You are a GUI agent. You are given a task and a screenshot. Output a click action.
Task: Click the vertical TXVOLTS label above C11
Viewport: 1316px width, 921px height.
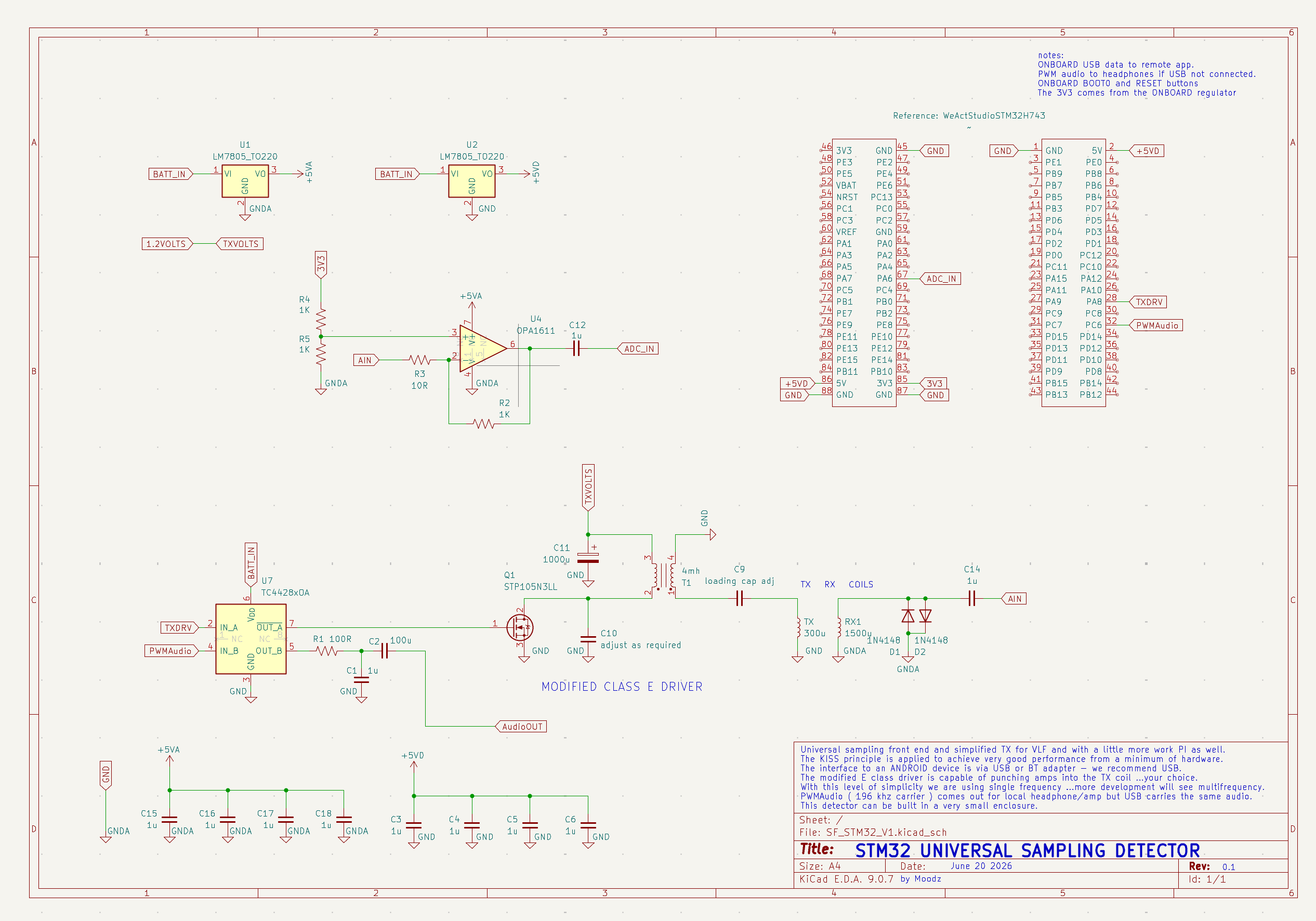point(587,487)
